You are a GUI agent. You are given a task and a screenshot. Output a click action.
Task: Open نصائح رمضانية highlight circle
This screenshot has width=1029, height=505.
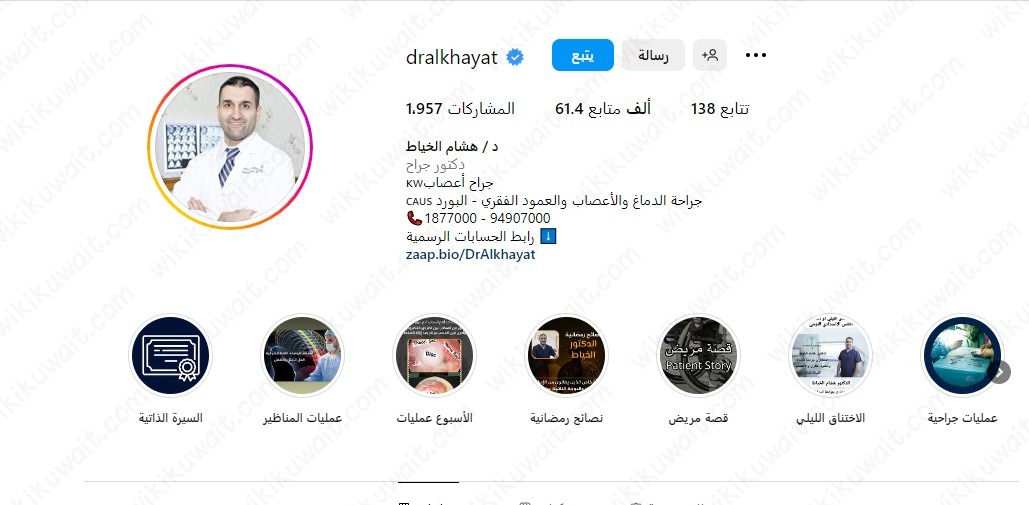(x=567, y=355)
